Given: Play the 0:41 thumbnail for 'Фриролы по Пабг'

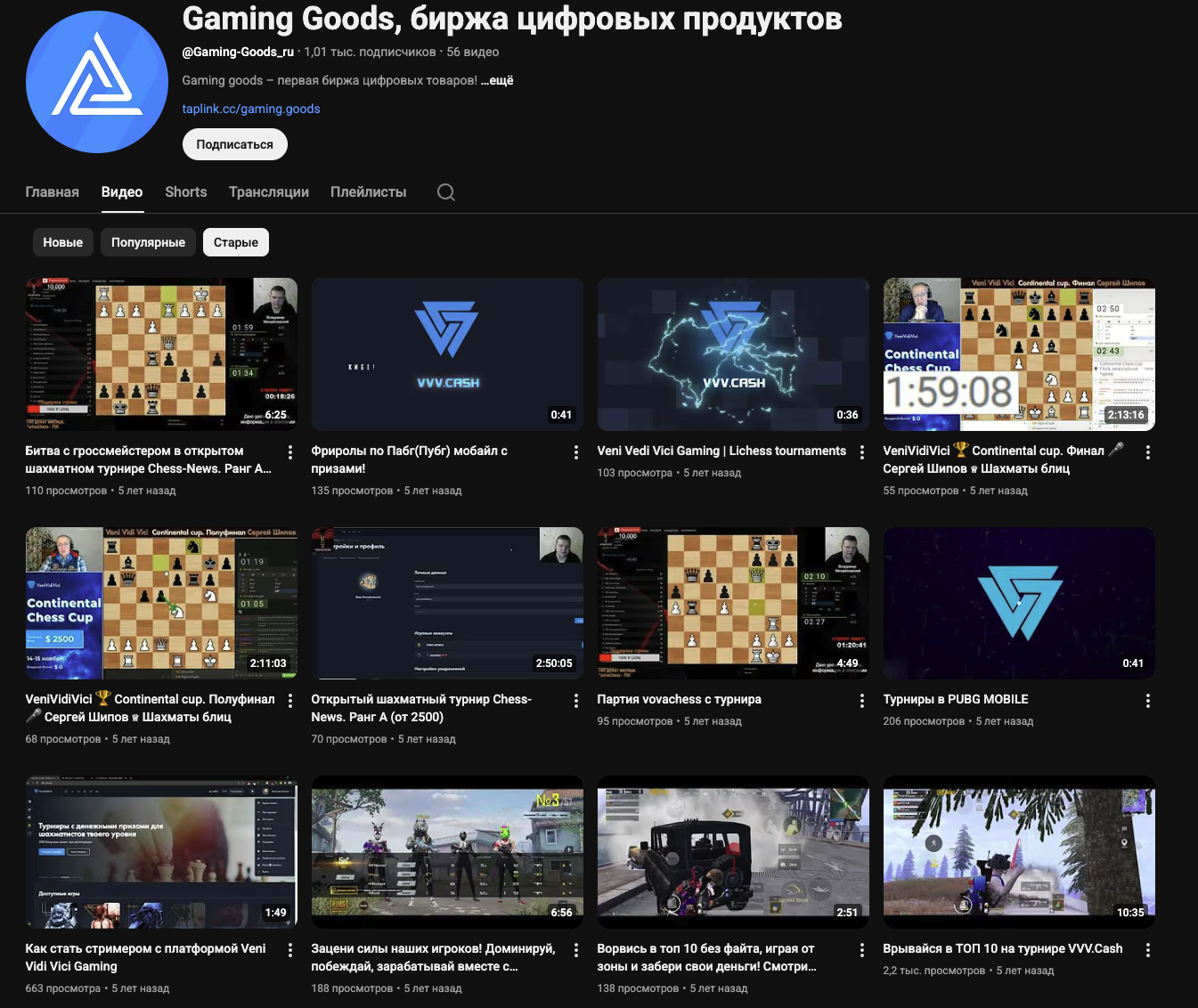Looking at the screenshot, I should tap(447, 354).
